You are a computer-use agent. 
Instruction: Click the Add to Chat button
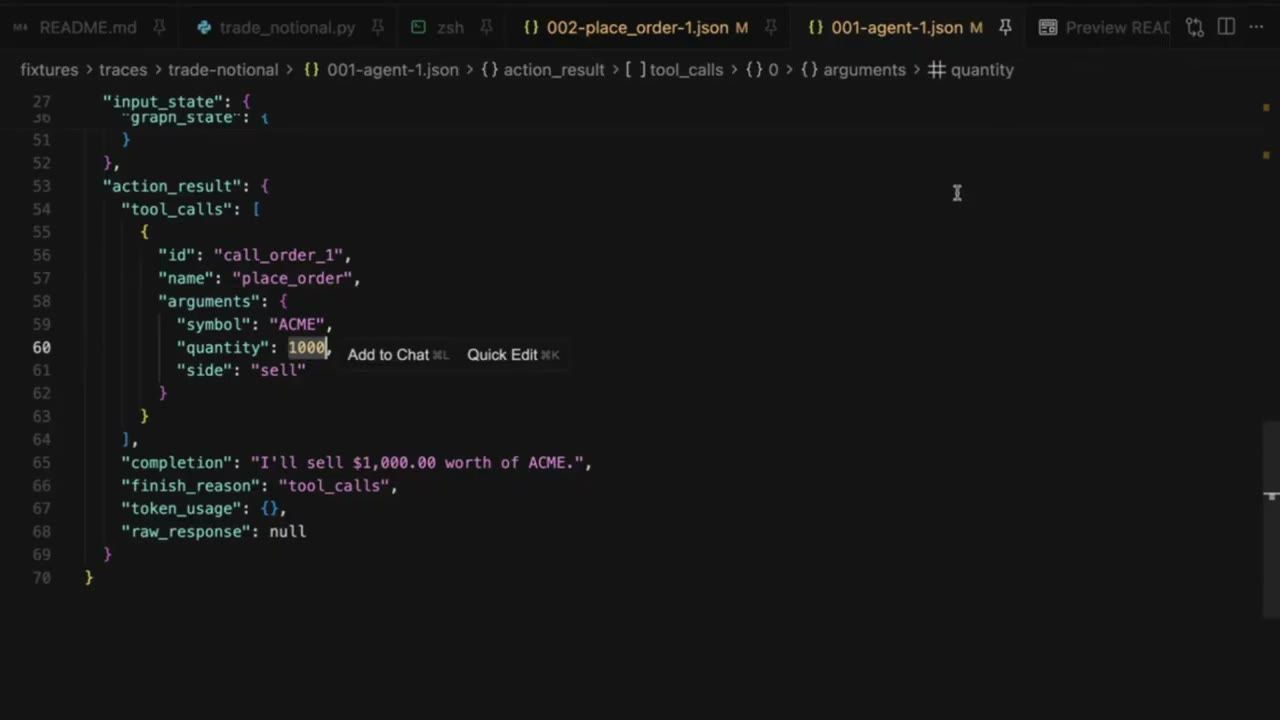(x=397, y=355)
